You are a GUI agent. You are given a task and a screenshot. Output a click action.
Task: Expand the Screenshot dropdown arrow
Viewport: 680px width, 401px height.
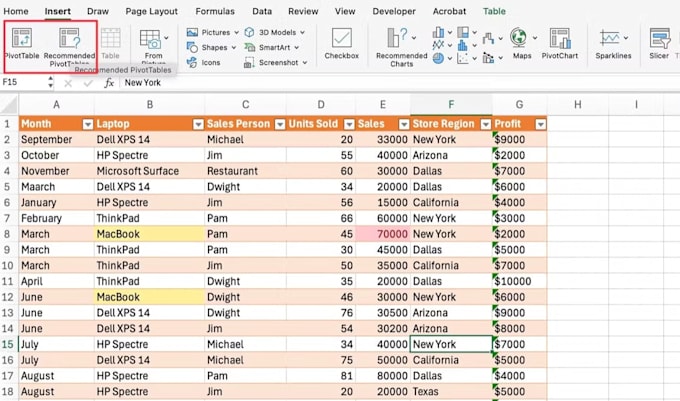(305, 63)
